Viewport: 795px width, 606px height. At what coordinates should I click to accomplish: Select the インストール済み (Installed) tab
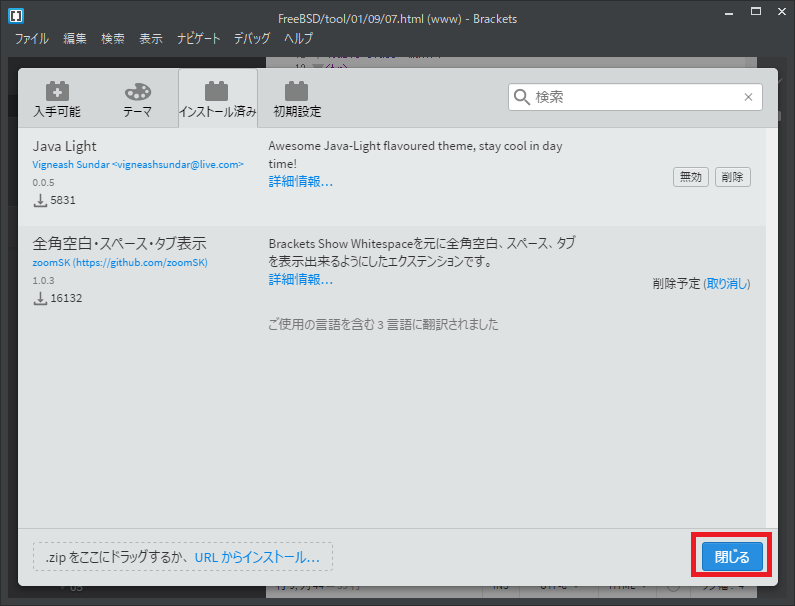[x=218, y=99]
